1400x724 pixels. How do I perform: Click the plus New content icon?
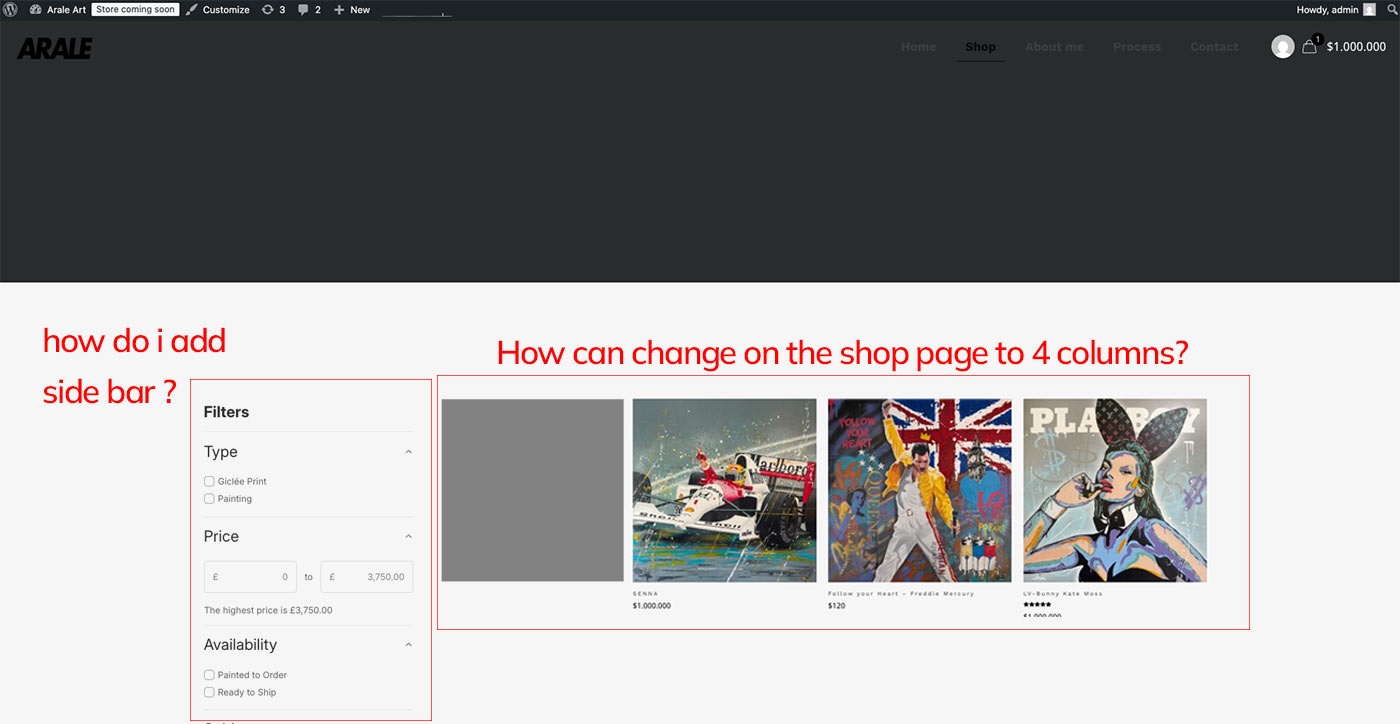[339, 9]
